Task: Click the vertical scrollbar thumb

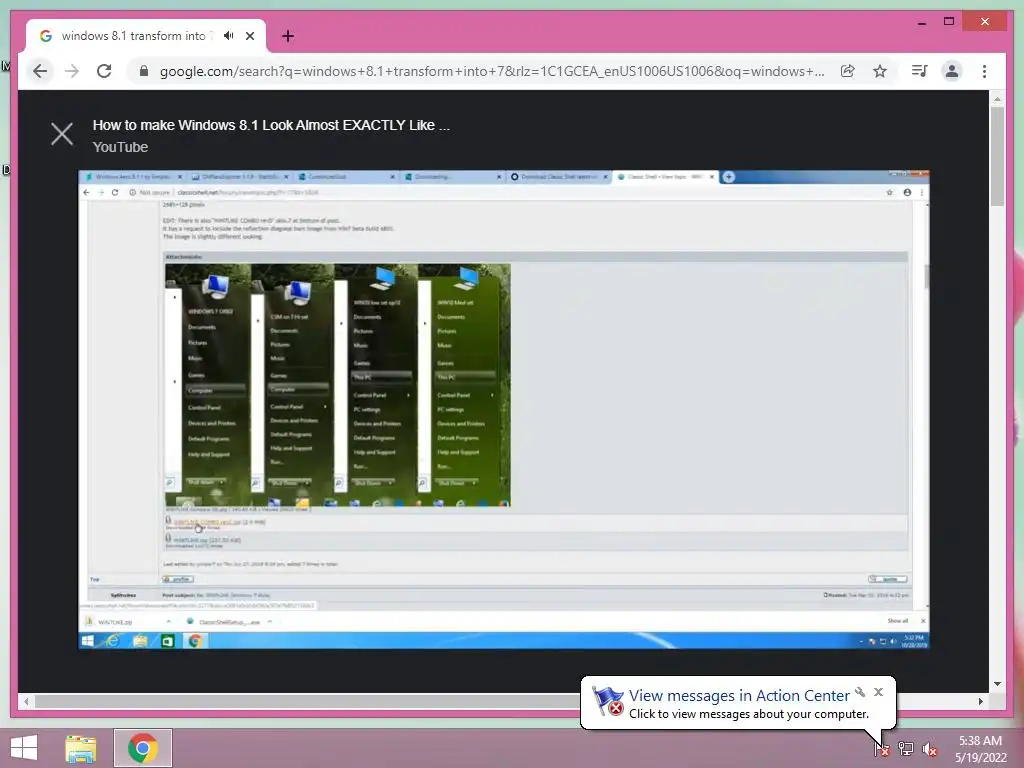Action: pyautogui.click(x=997, y=156)
